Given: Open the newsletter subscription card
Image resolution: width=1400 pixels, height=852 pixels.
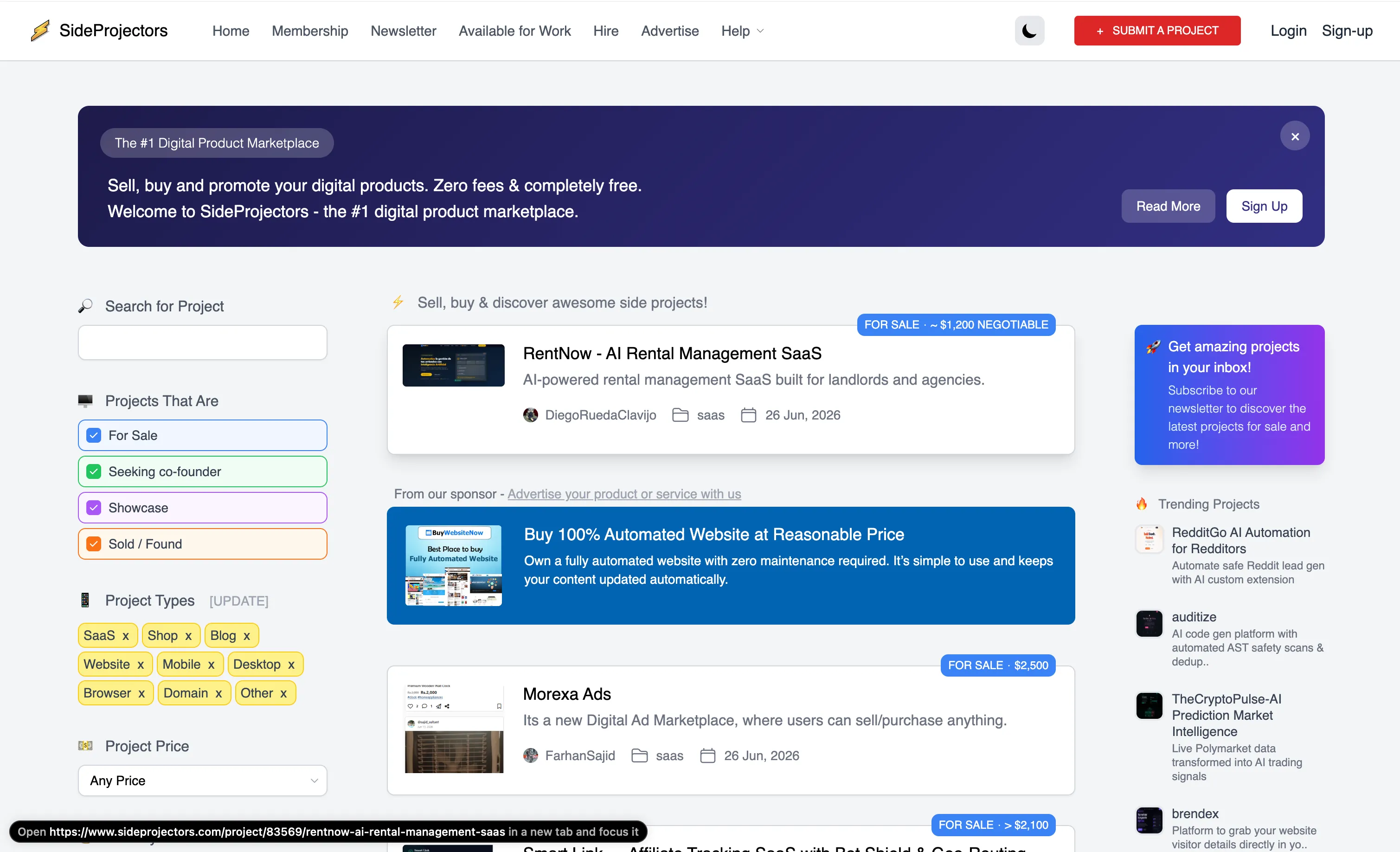Looking at the screenshot, I should pos(1229,395).
